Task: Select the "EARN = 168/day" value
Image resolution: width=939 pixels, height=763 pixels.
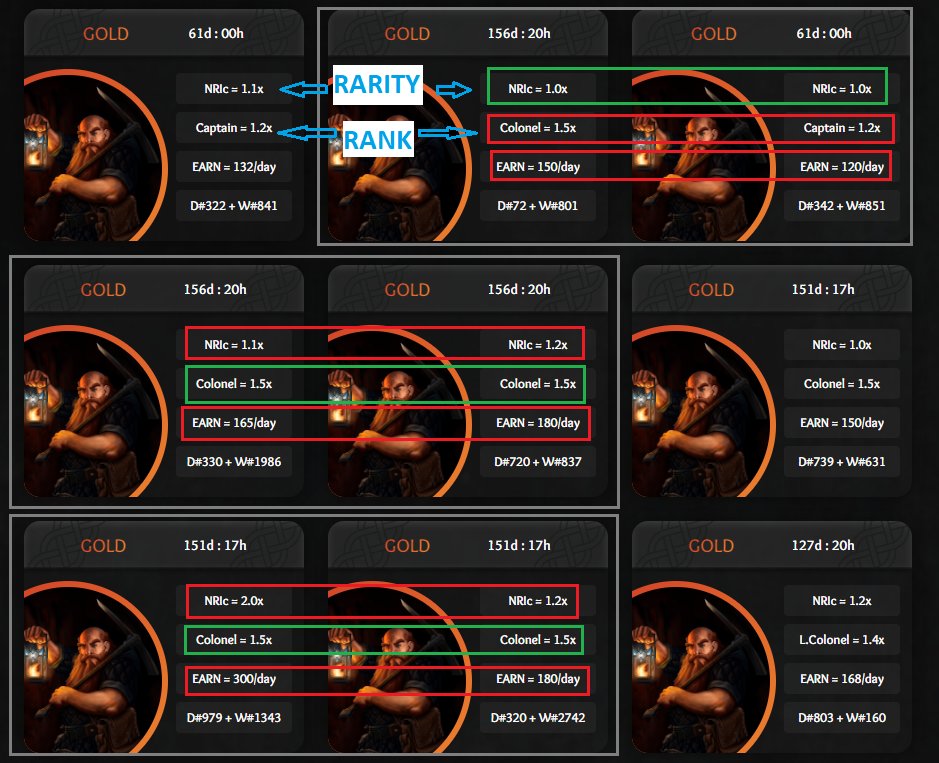Action: point(841,679)
